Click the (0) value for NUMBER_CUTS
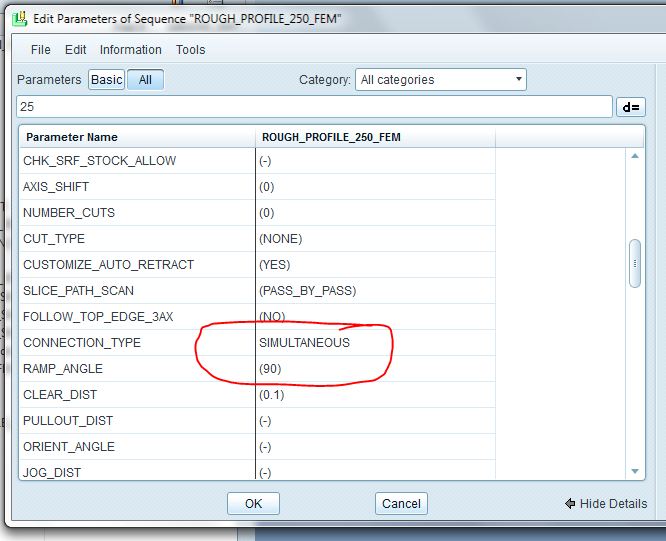The width and height of the screenshot is (666, 541). pos(267,213)
